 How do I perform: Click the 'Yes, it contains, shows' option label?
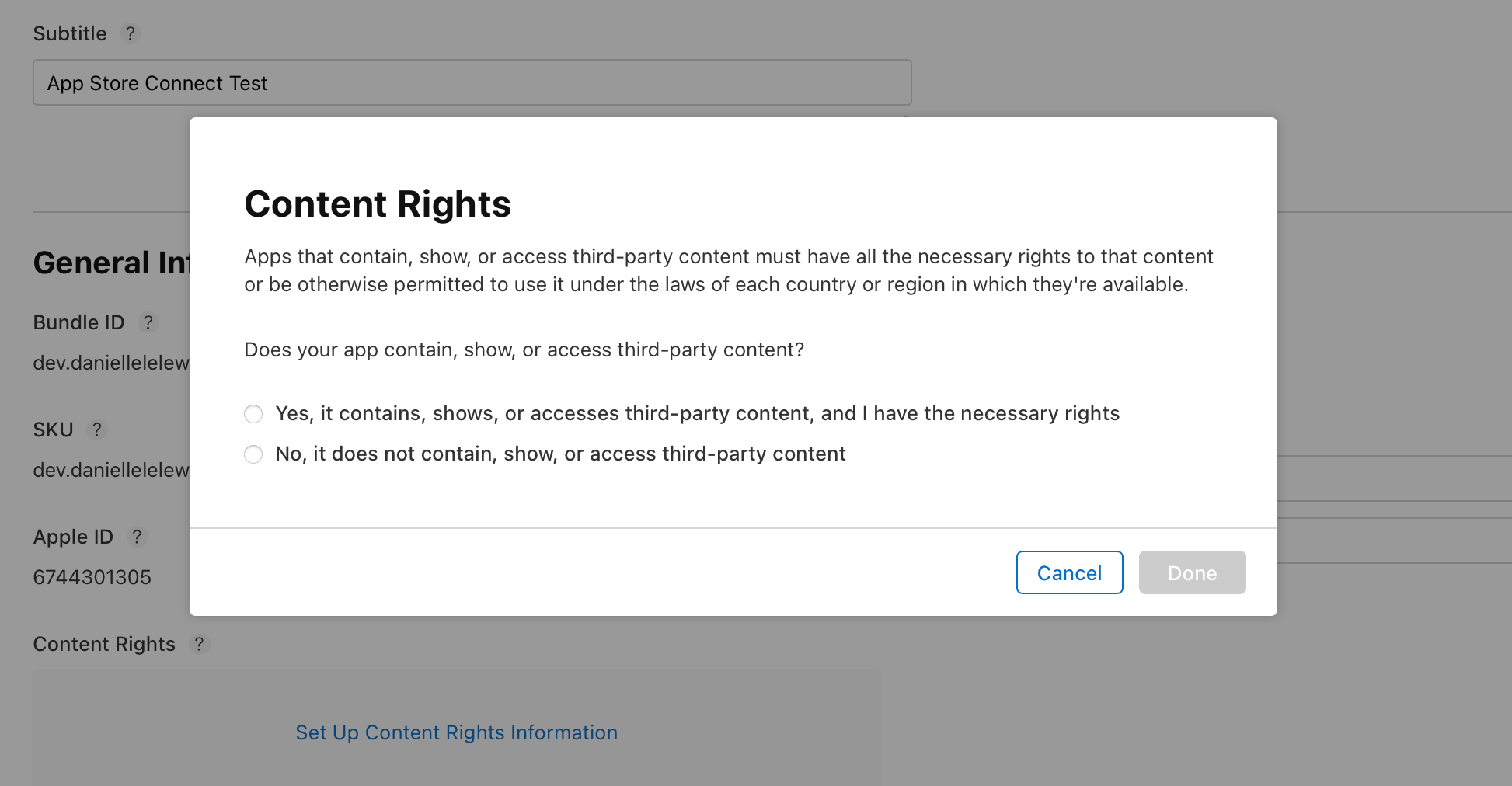pyautogui.click(x=697, y=413)
